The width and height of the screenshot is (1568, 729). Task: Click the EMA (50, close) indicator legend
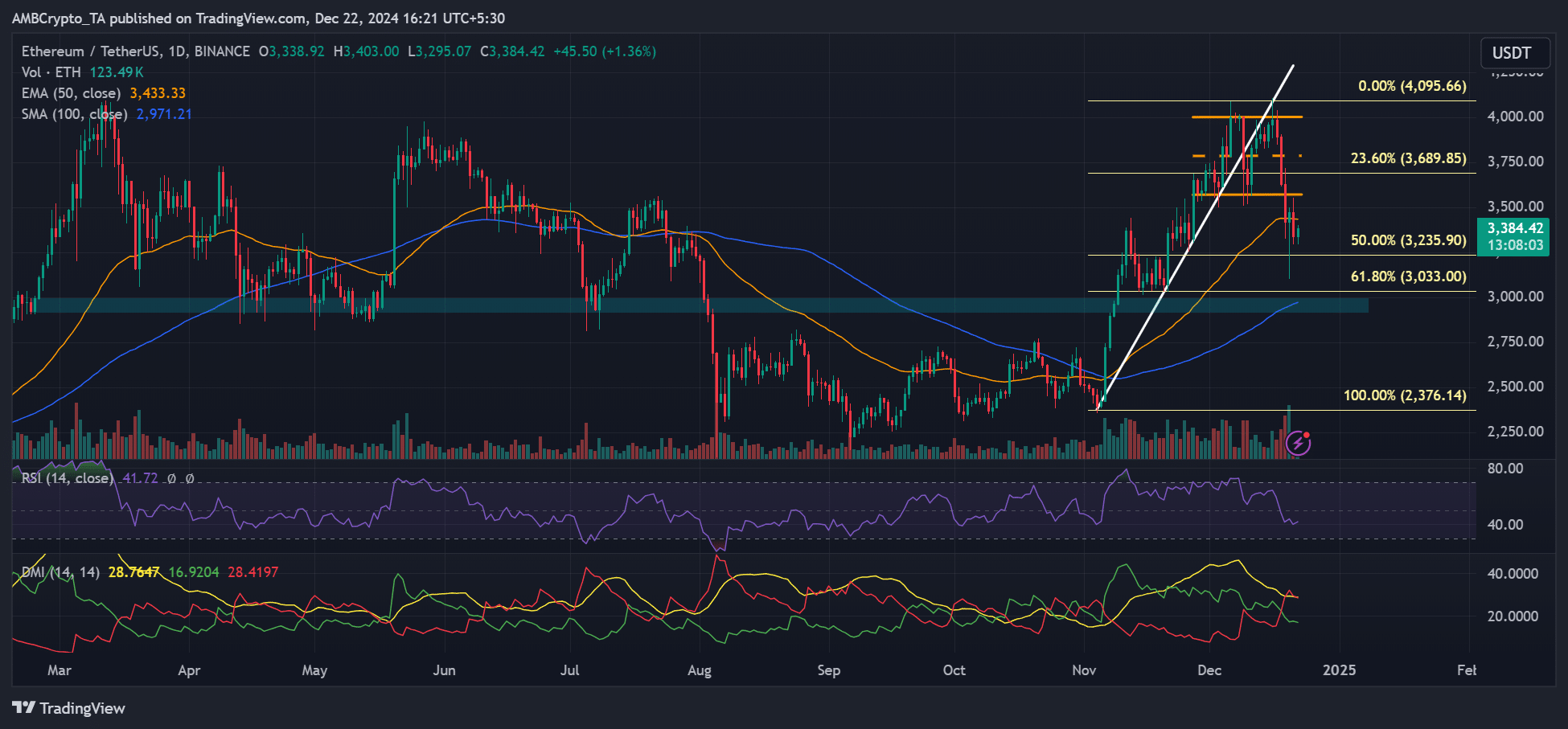tap(71, 93)
